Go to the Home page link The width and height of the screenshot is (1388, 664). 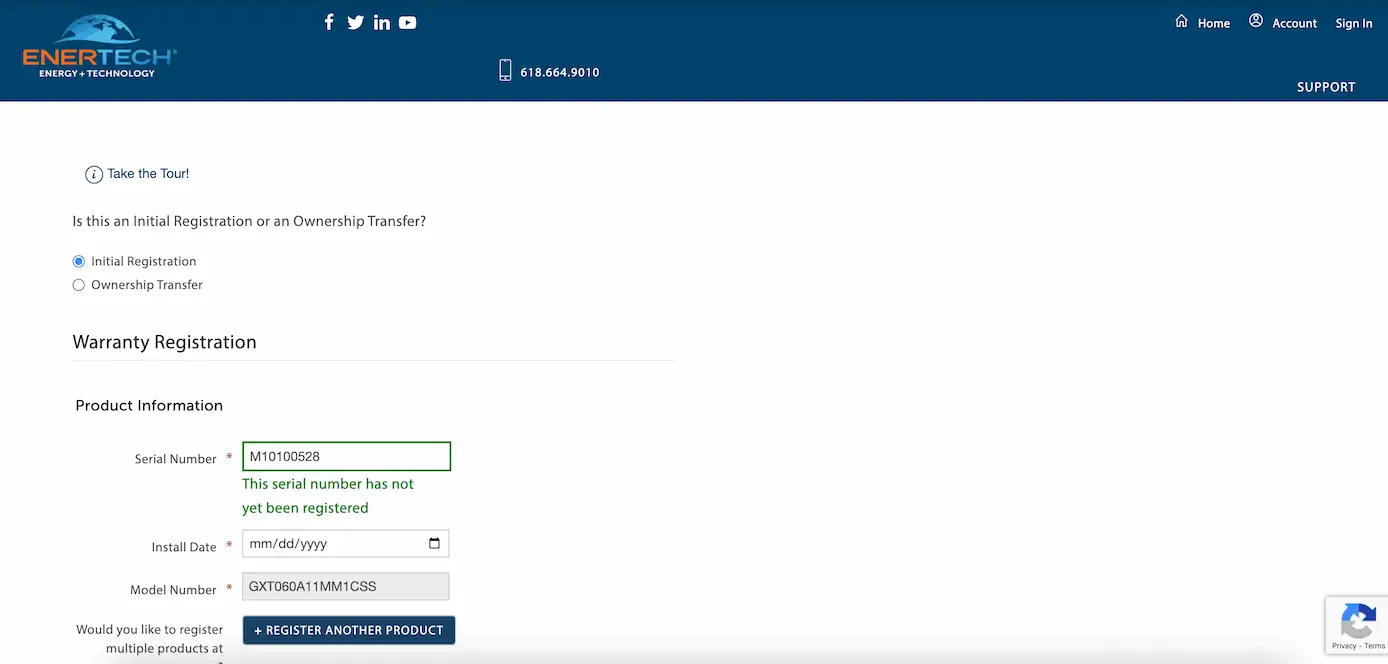click(1214, 23)
